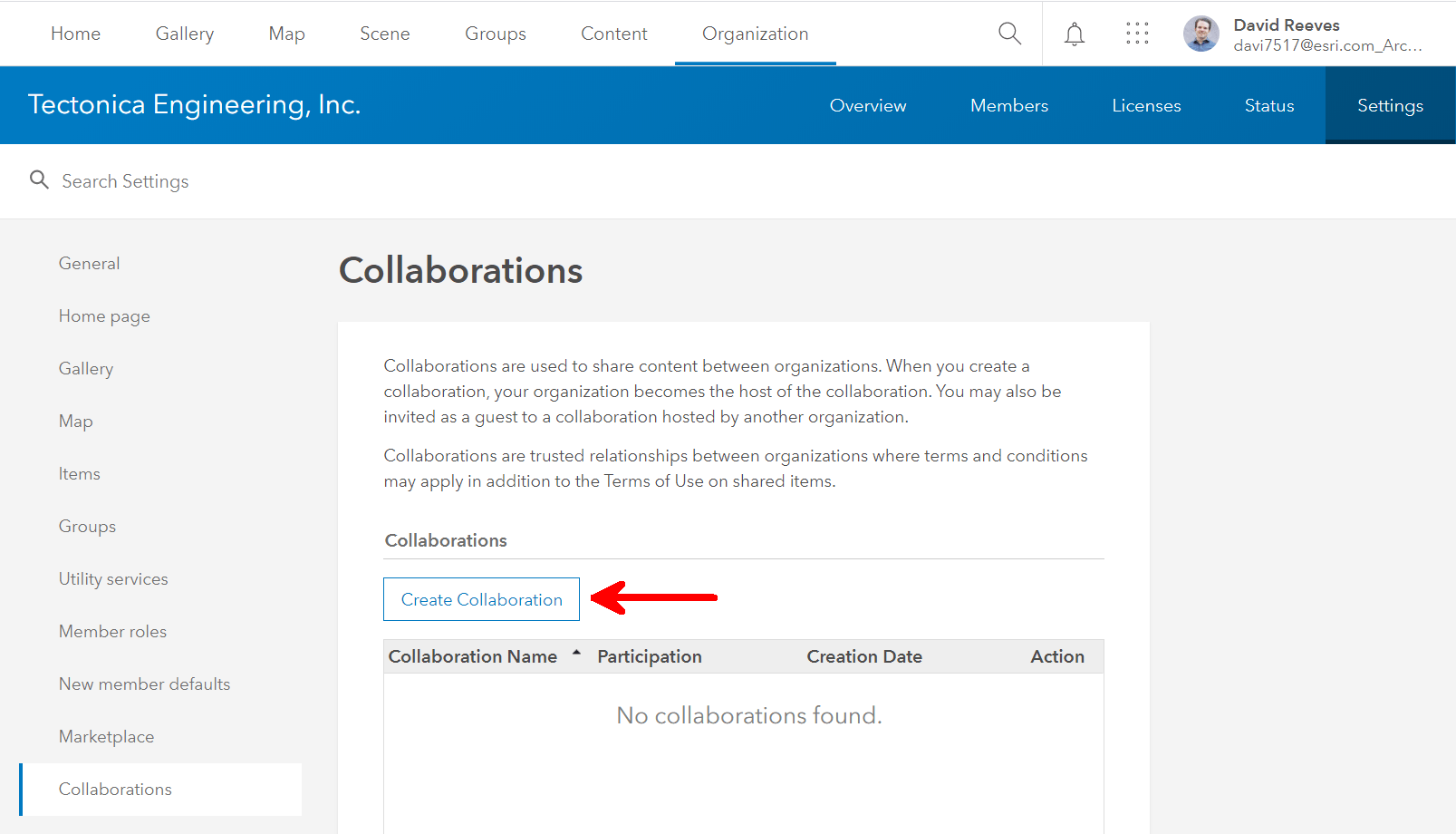Open Utility services settings
1456x834 pixels.
[x=113, y=578]
